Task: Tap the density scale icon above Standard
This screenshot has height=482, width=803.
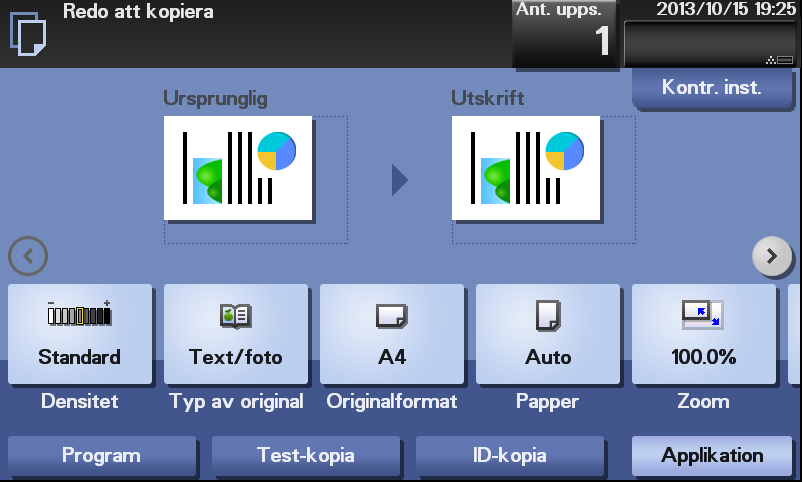Action: 79,313
